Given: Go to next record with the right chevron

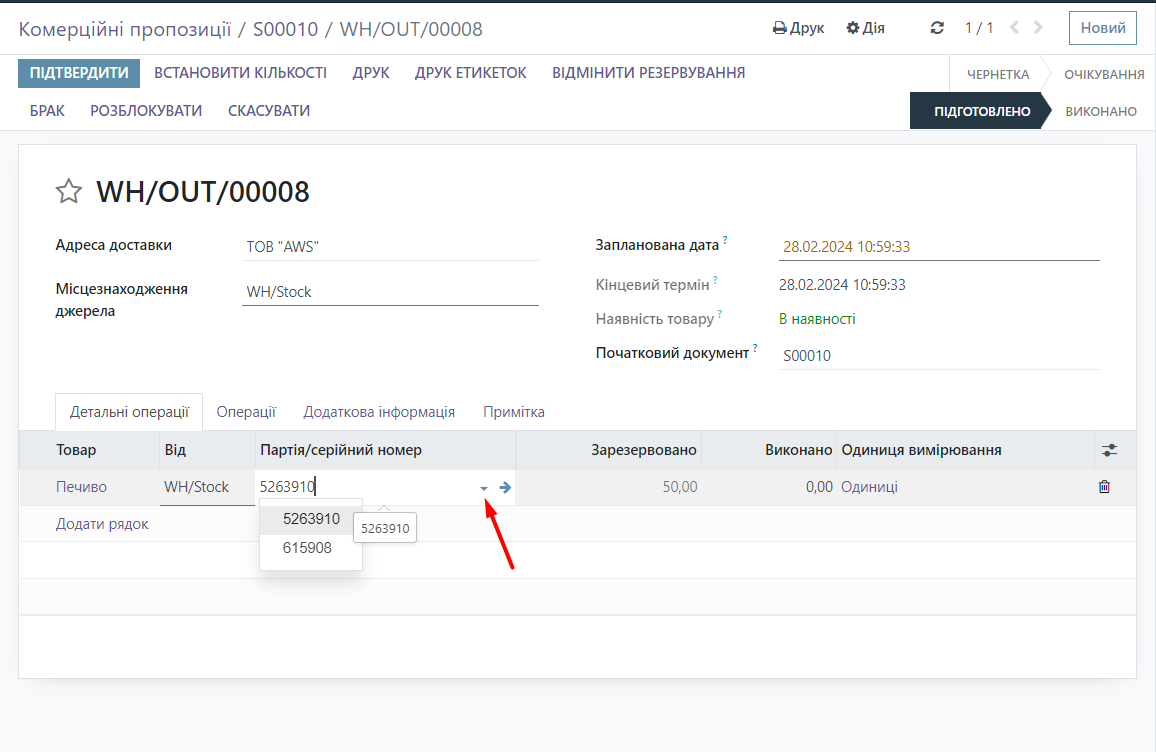Looking at the screenshot, I should coord(1038,28).
